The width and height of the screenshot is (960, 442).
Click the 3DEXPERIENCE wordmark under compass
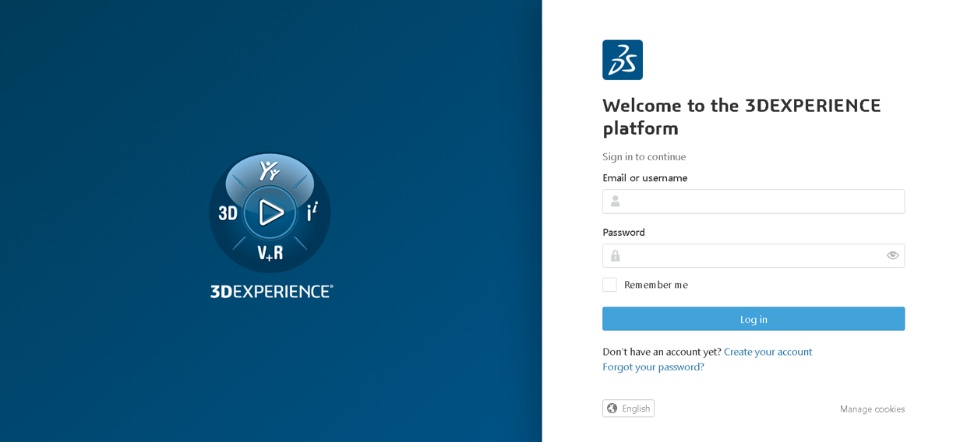point(271,291)
